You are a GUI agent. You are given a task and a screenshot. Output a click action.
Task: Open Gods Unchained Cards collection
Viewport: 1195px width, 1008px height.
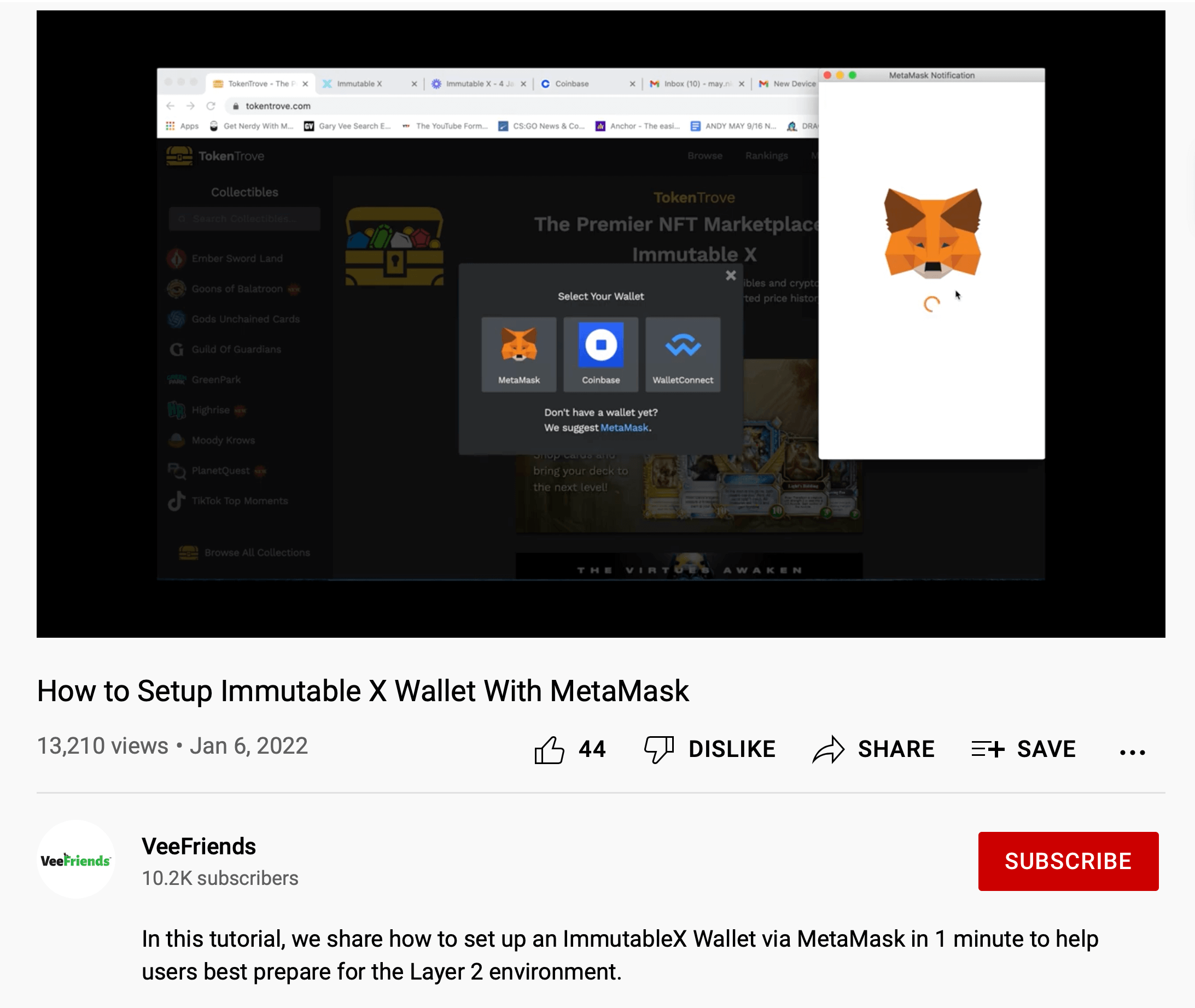click(x=234, y=319)
